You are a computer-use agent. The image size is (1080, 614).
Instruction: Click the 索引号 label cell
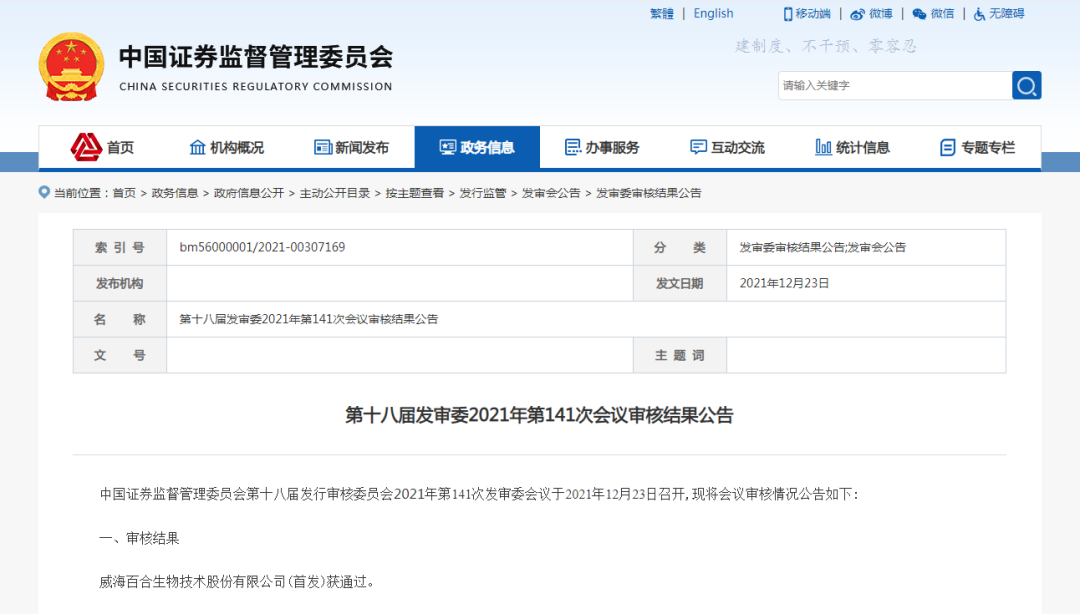pyautogui.click(x=120, y=247)
